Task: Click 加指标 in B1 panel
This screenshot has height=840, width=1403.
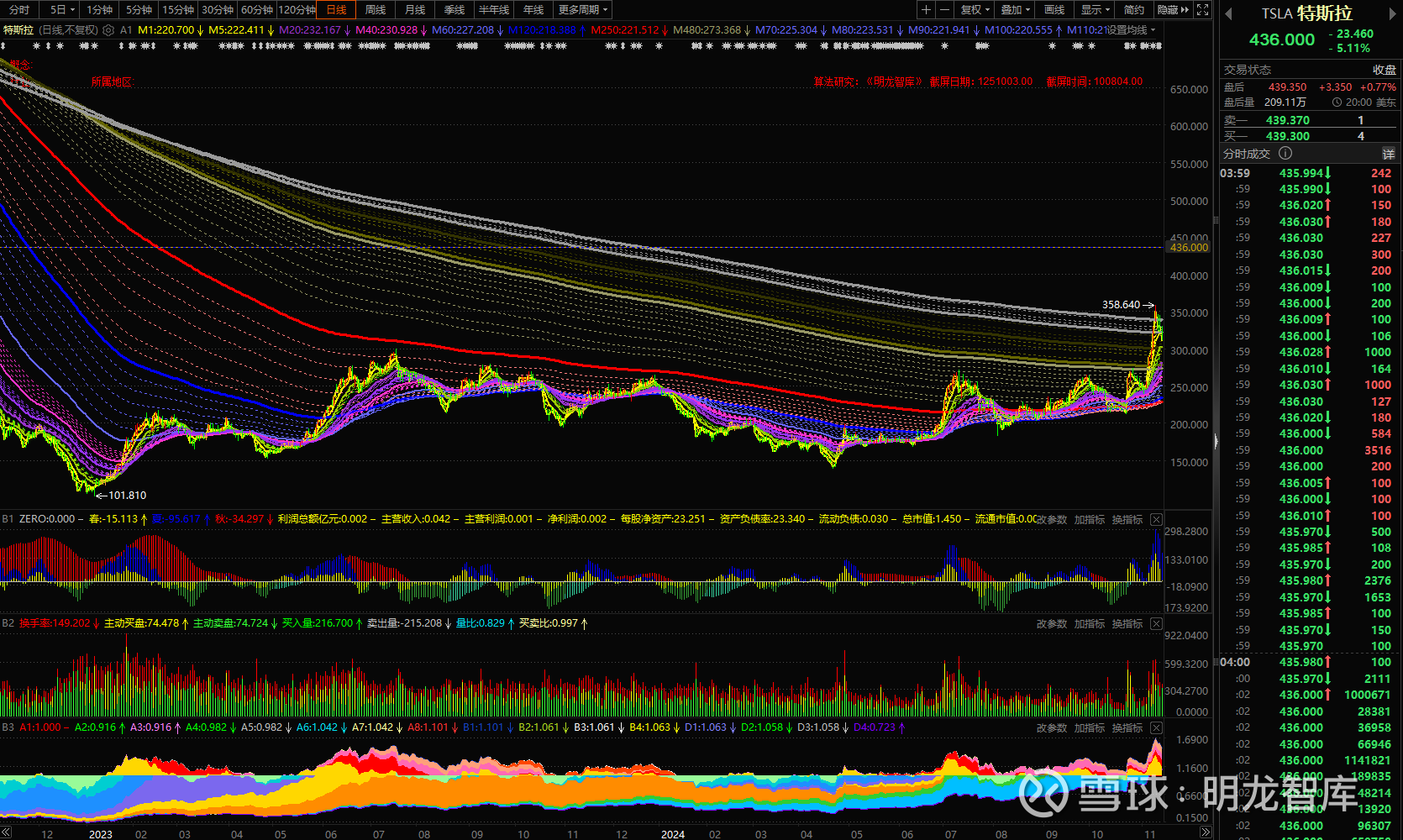Action: pos(1089,520)
